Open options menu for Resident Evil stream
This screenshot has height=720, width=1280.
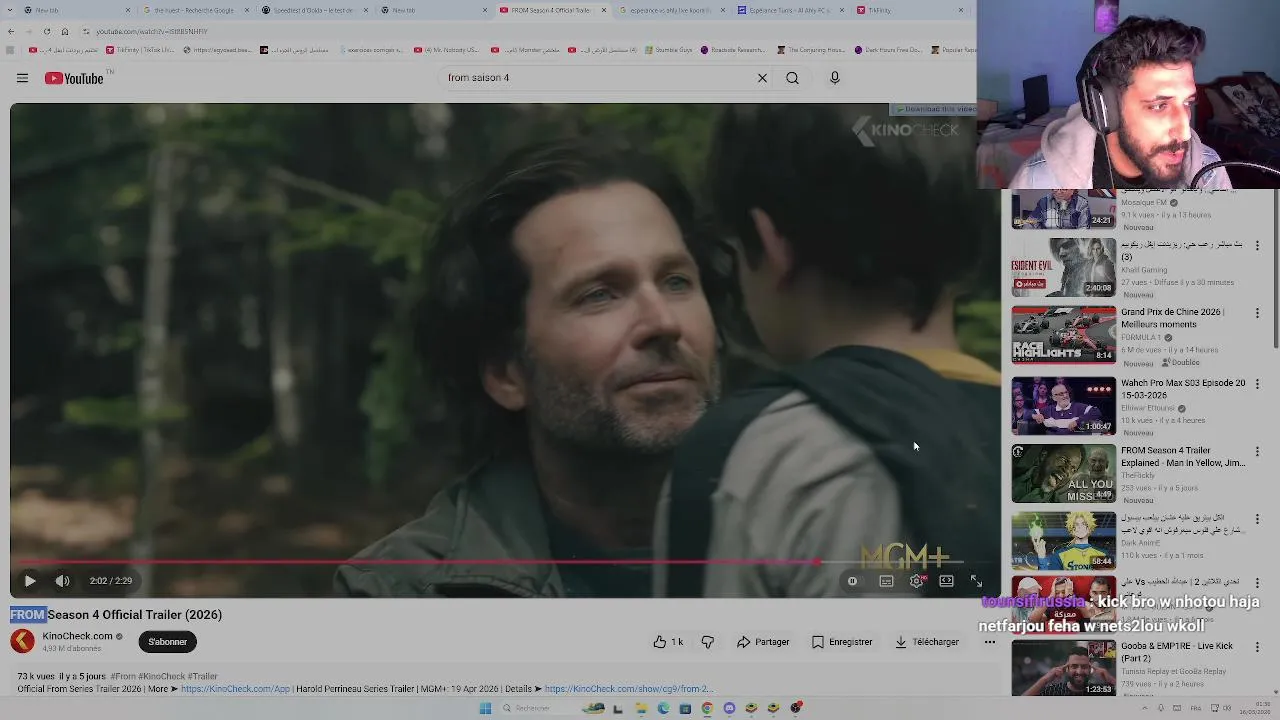(1257, 245)
